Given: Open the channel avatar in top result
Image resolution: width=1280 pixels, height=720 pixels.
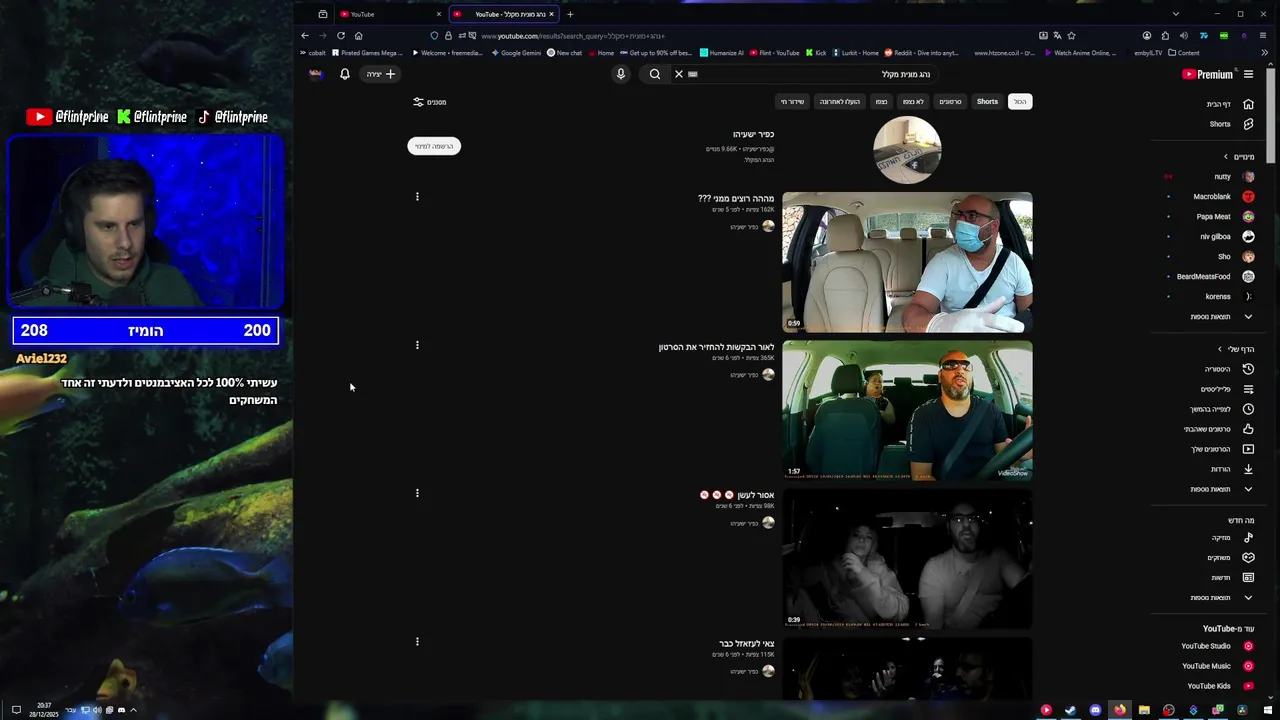Looking at the screenshot, I should [907, 150].
